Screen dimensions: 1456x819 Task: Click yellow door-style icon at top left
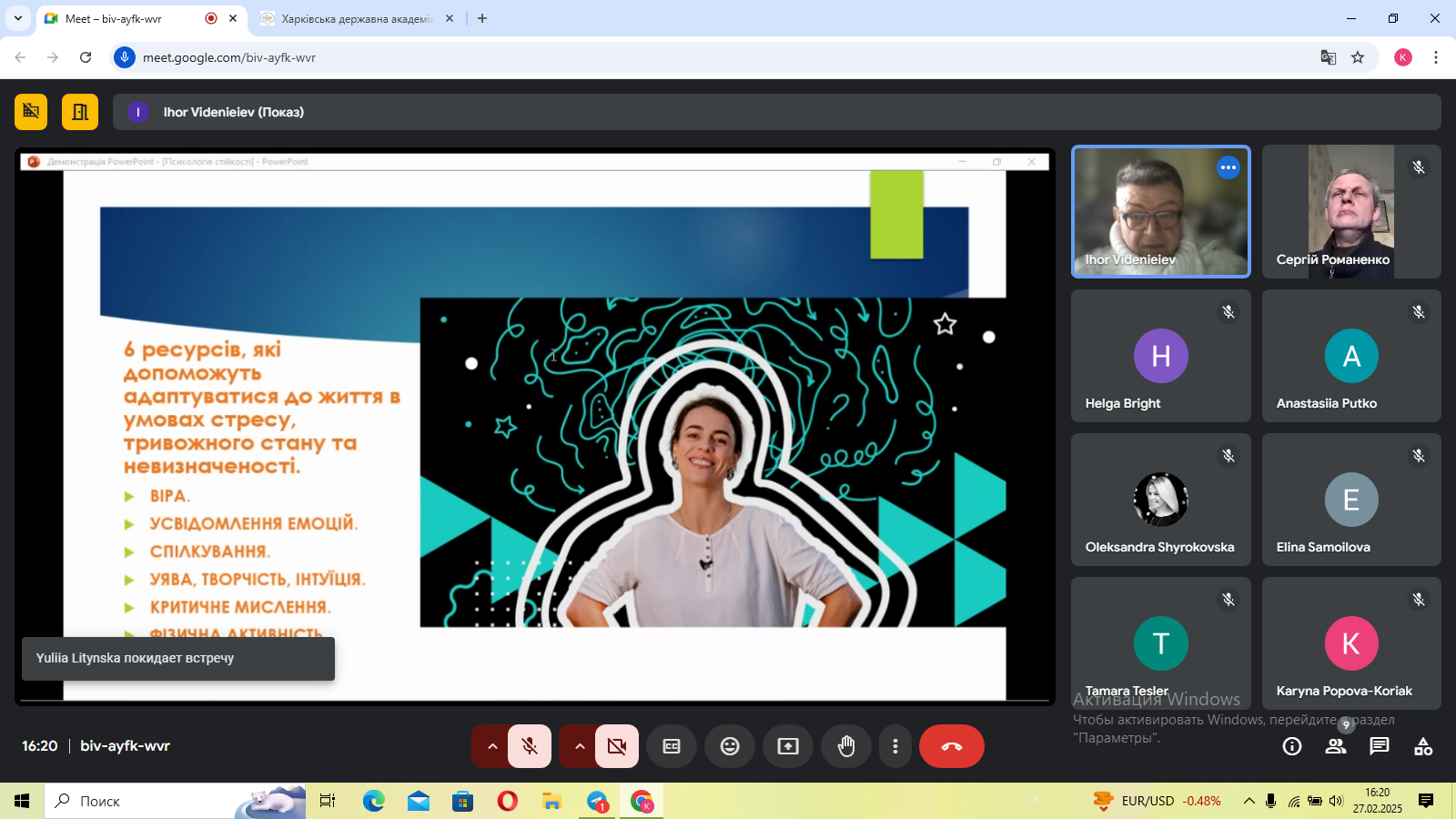[80, 112]
